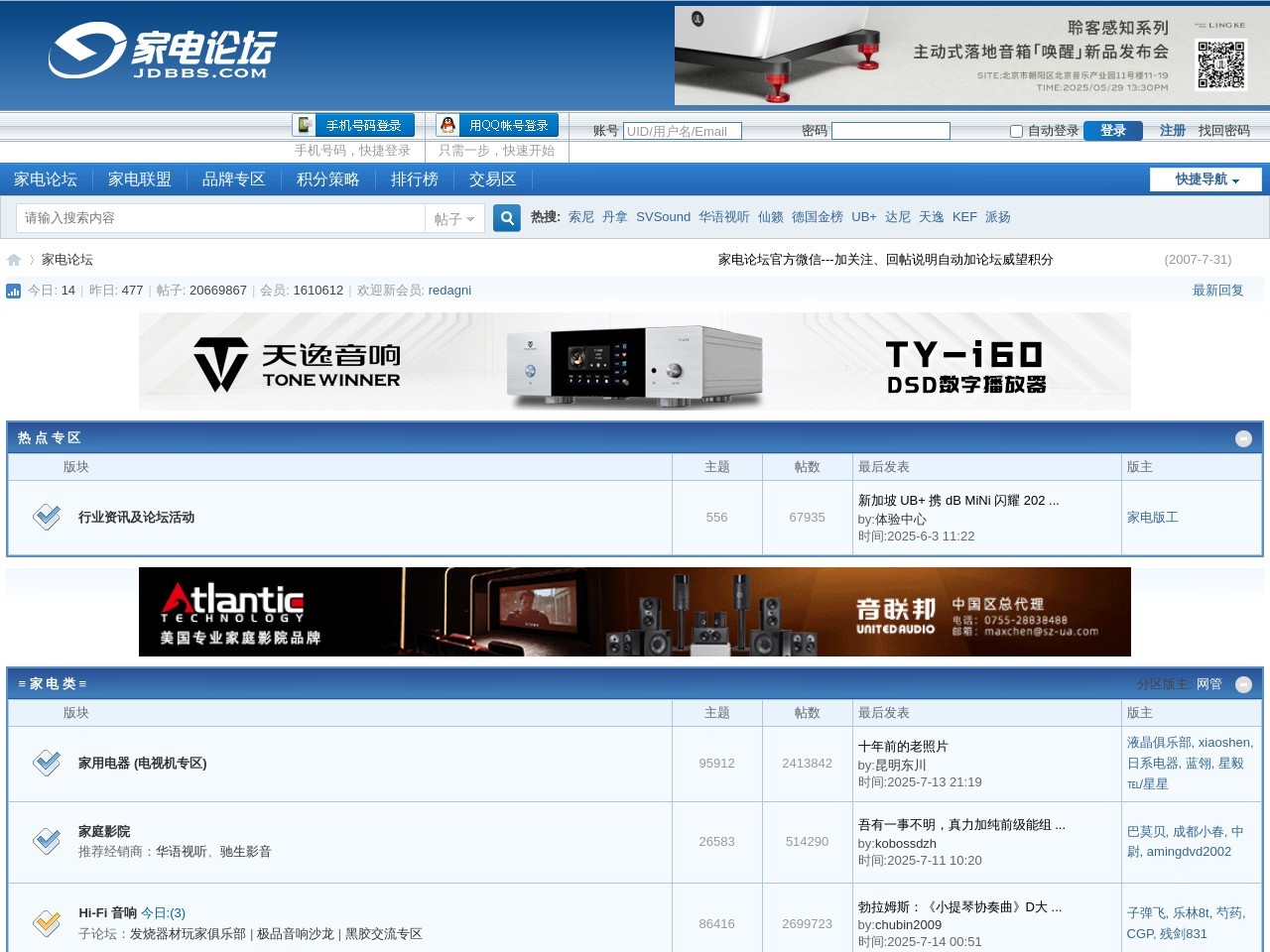Screen dimensions: 1270x952
Task: Click the QQ penguin login icon
Action: pyautogui.click(x=448, y=125)
